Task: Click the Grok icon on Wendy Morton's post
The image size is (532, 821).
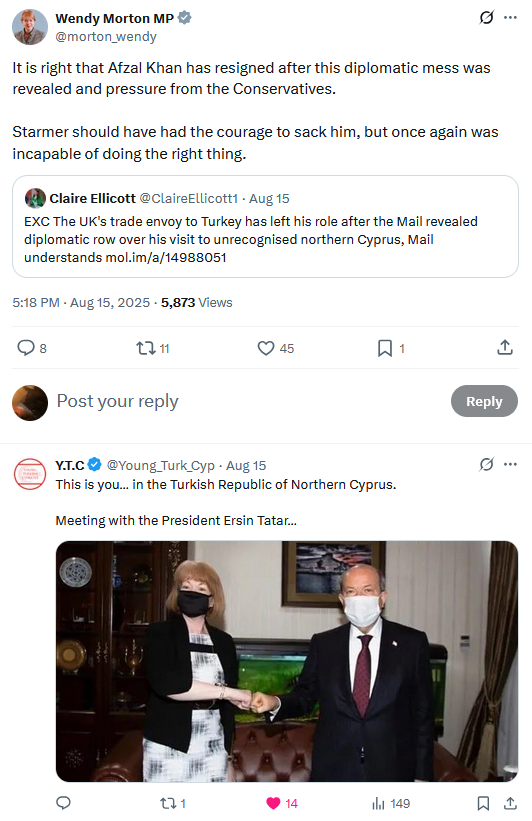Action: 486,18
